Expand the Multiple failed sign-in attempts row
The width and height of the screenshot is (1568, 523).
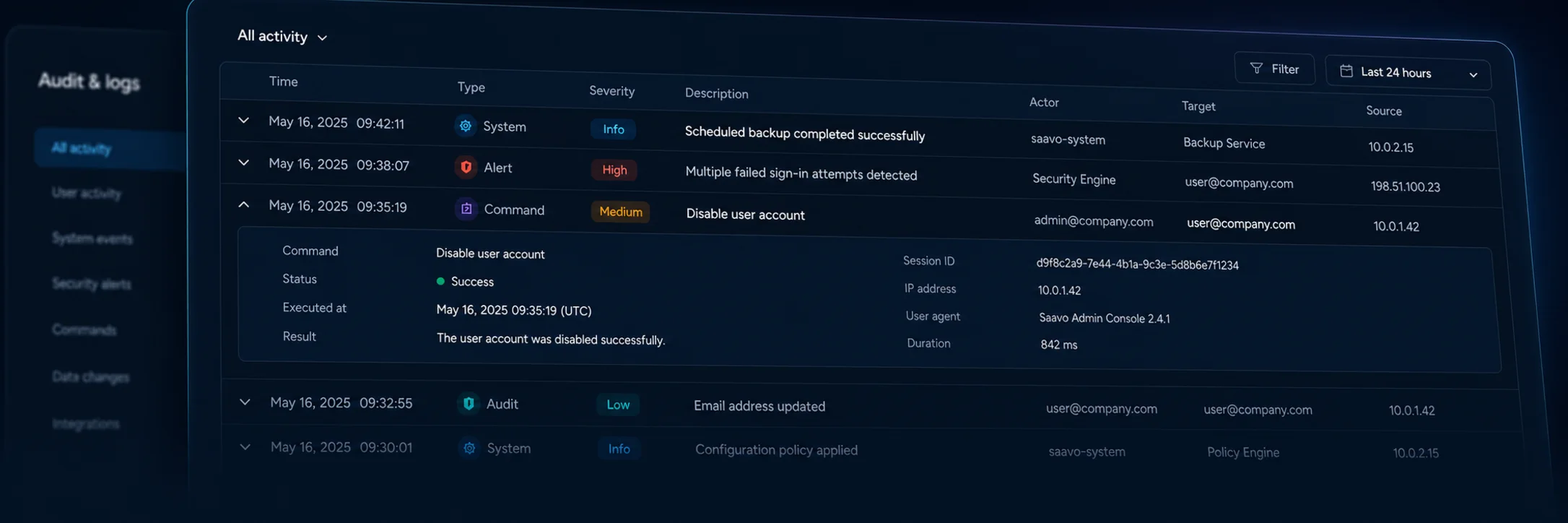point(244,163)
